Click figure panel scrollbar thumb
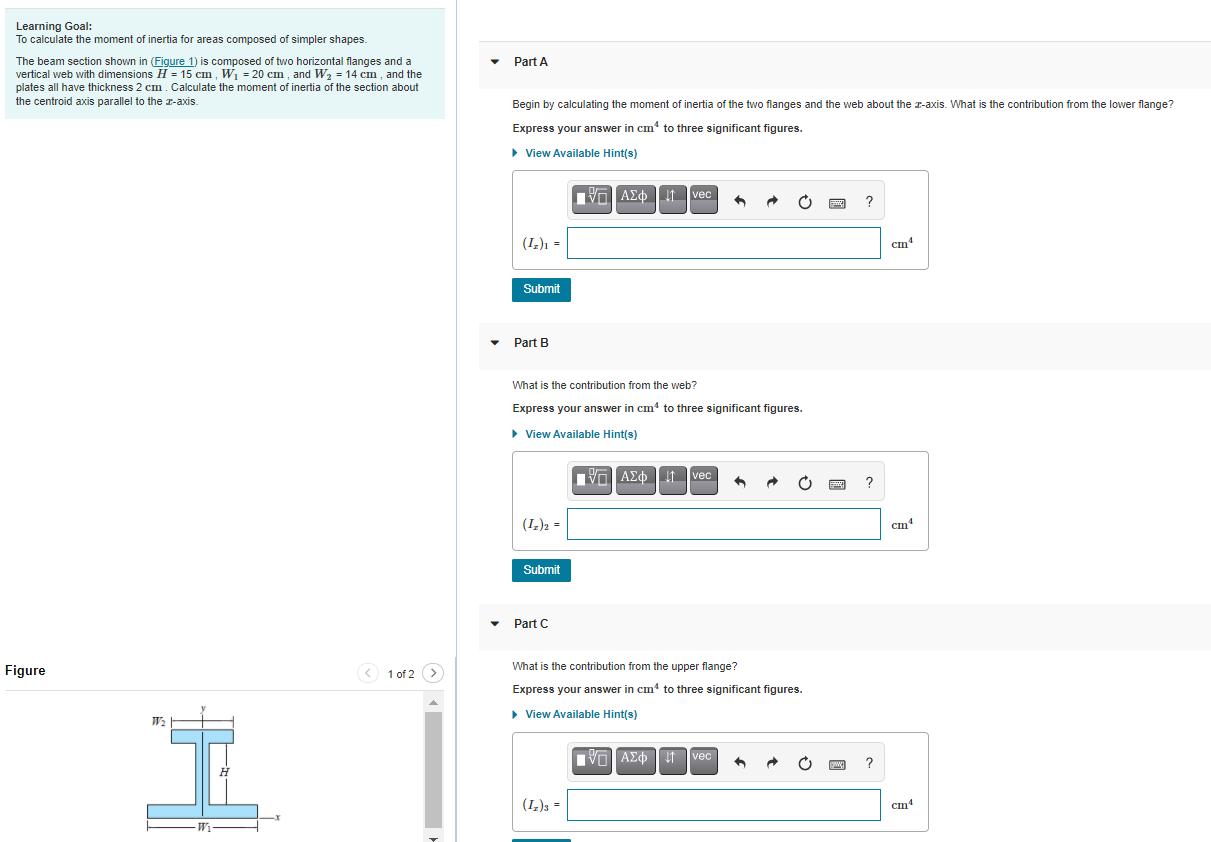 433,769
